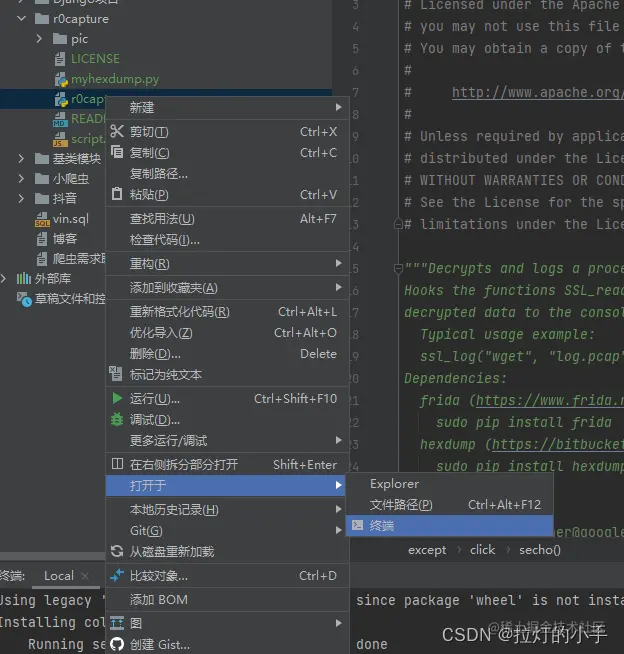Choose 文件路径(P) in the submenu
This screenshot has width=624, height=654.
click(x=450, y=505)
